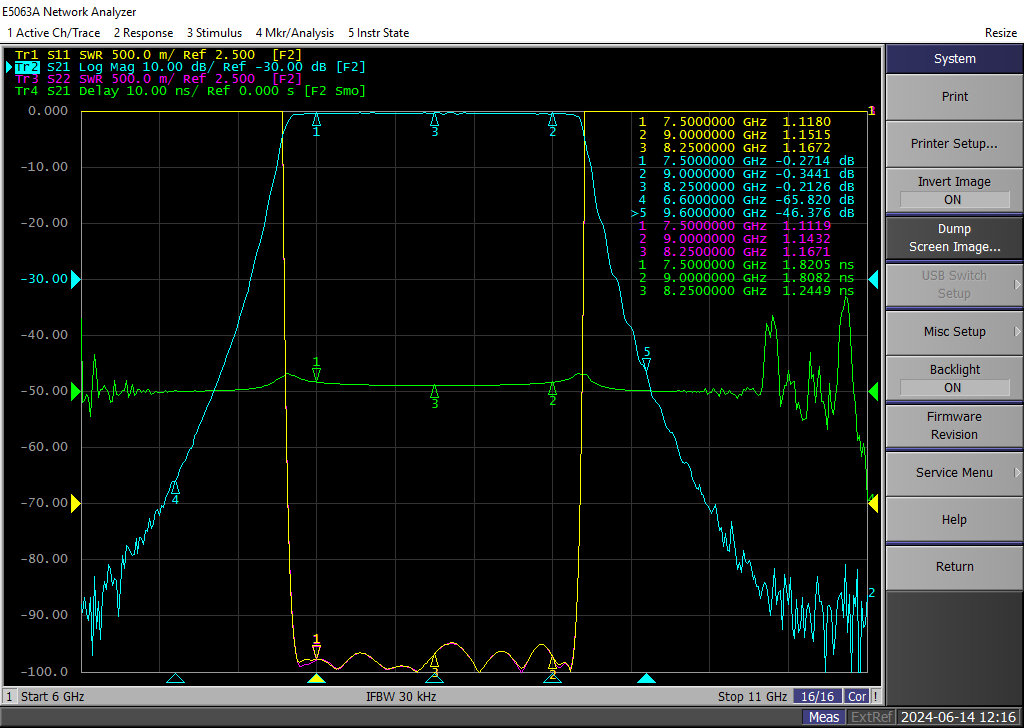The width and height of the screenshot is (1024, 728).
Task: Open the Mkr/Analysis menu
Action: tap(294, 33)
